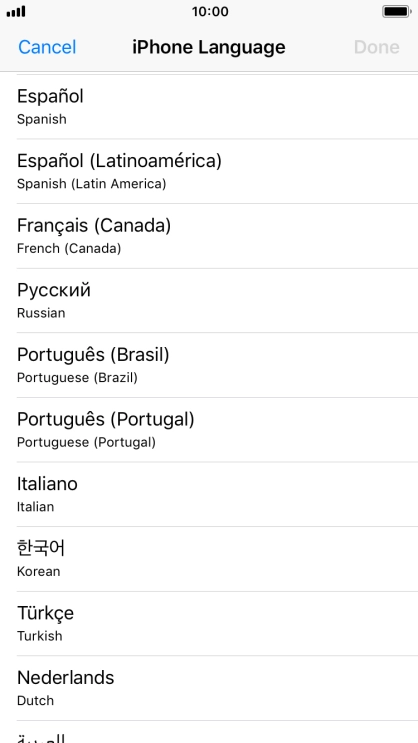Tap the battery icon in status bar

[396, 11]
